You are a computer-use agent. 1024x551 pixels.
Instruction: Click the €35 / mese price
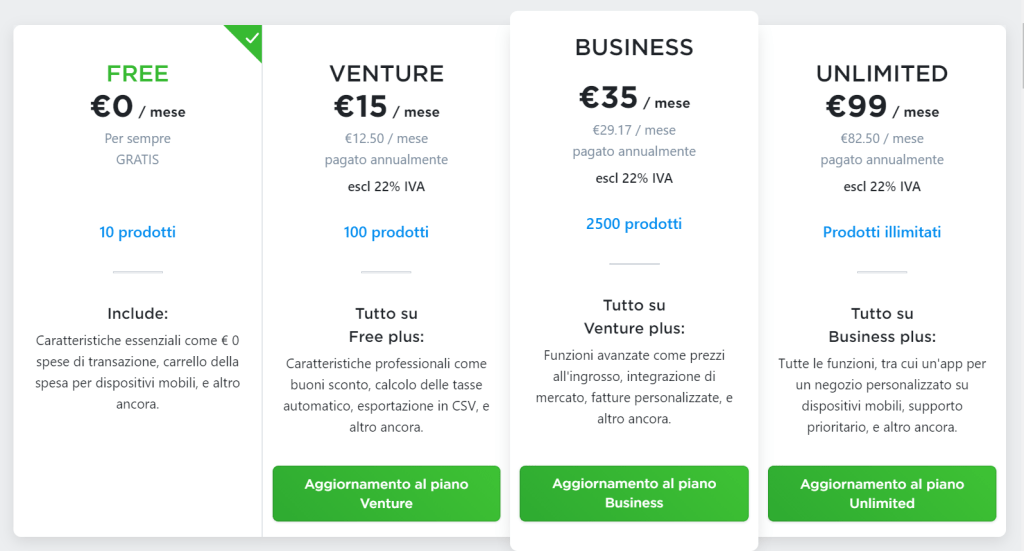point(634,98)
